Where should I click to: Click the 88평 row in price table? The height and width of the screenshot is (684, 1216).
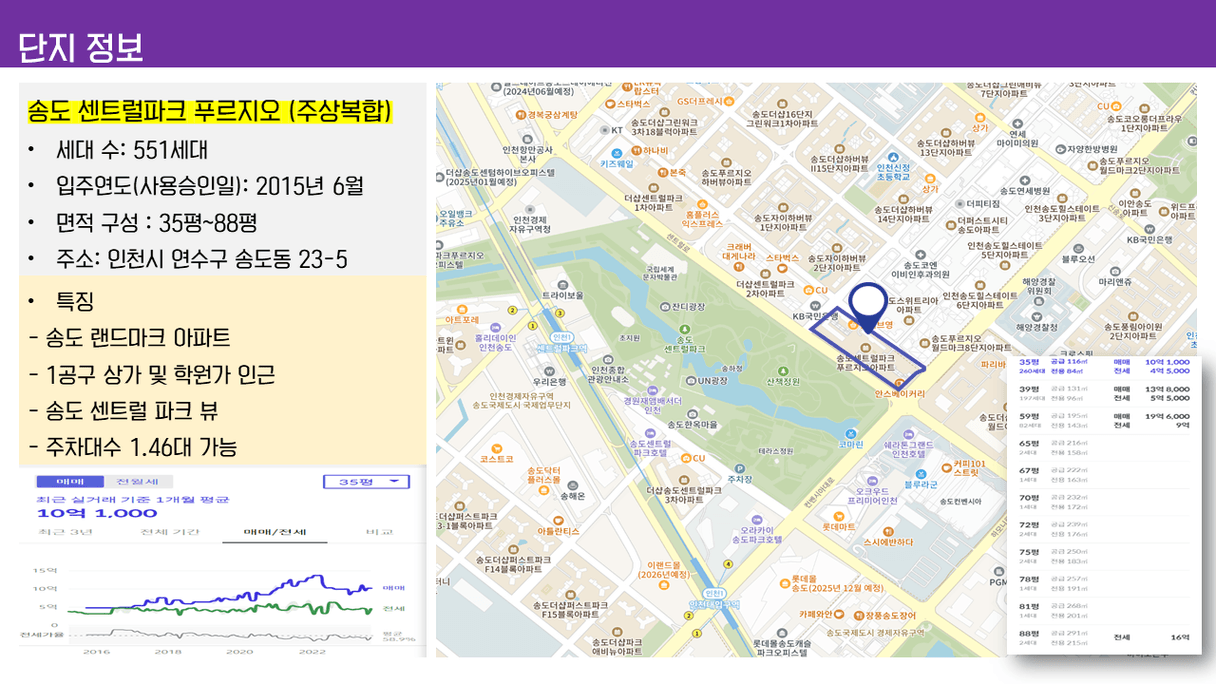[x=1104, y=637]
